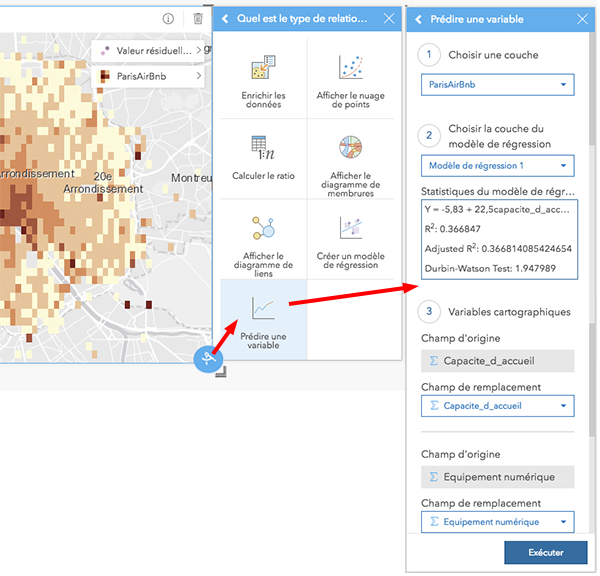600x576 pixels.
Task: Click the Equipement numérique origin field
Action: pos(497,477)
